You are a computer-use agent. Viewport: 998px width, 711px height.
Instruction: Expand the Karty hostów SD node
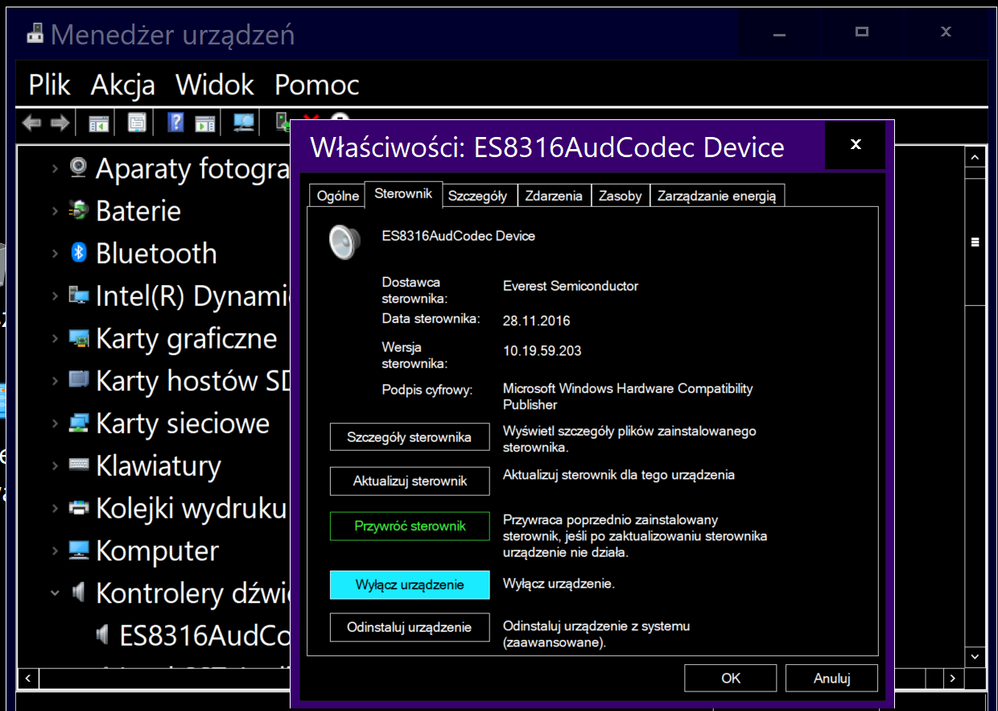click(55, 381)
